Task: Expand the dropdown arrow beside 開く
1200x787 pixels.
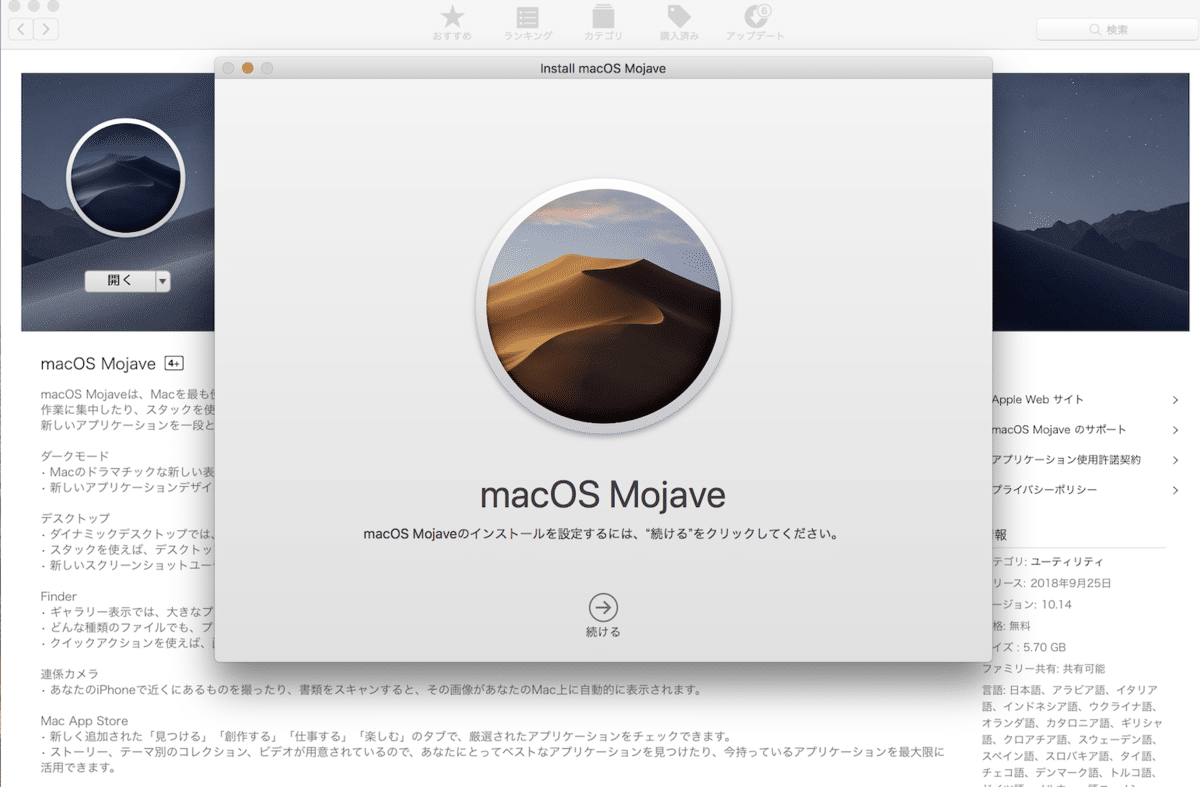Action: (163, 281)
